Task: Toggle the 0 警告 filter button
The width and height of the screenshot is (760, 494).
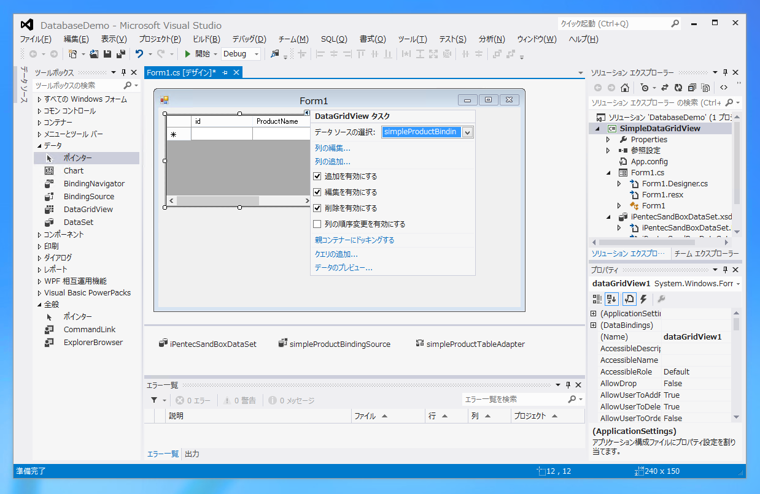Action: (x=239, y=400)
